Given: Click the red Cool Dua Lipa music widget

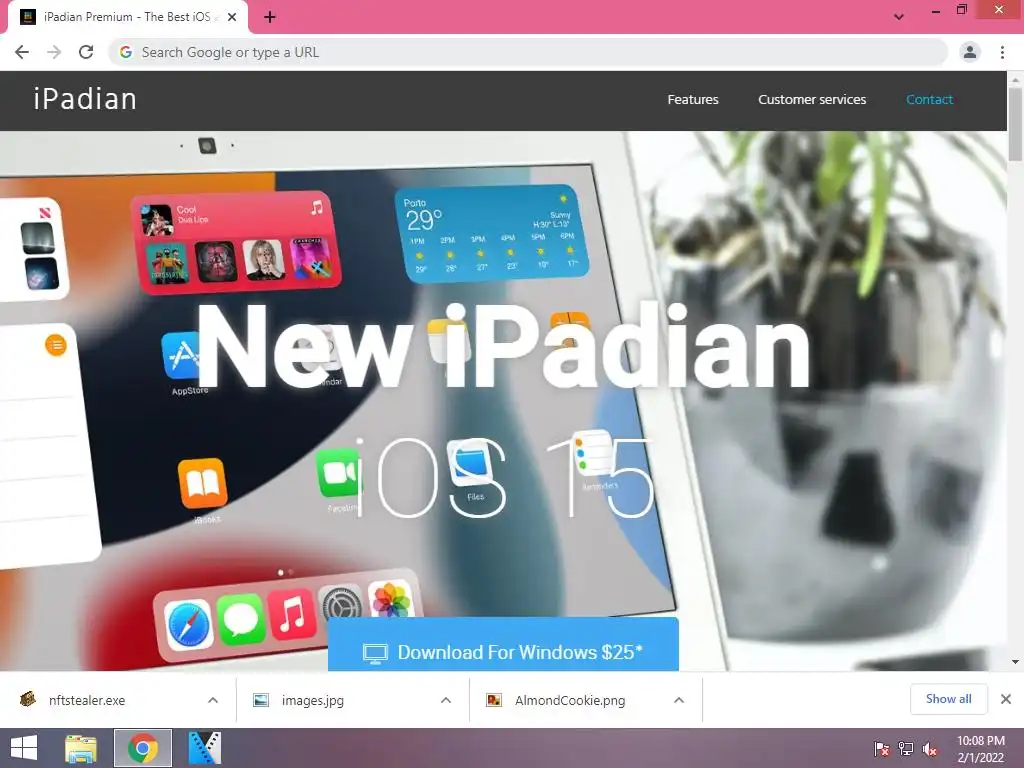Looking at the screenshot, I should pyautogui.click(x=235, y=242).
